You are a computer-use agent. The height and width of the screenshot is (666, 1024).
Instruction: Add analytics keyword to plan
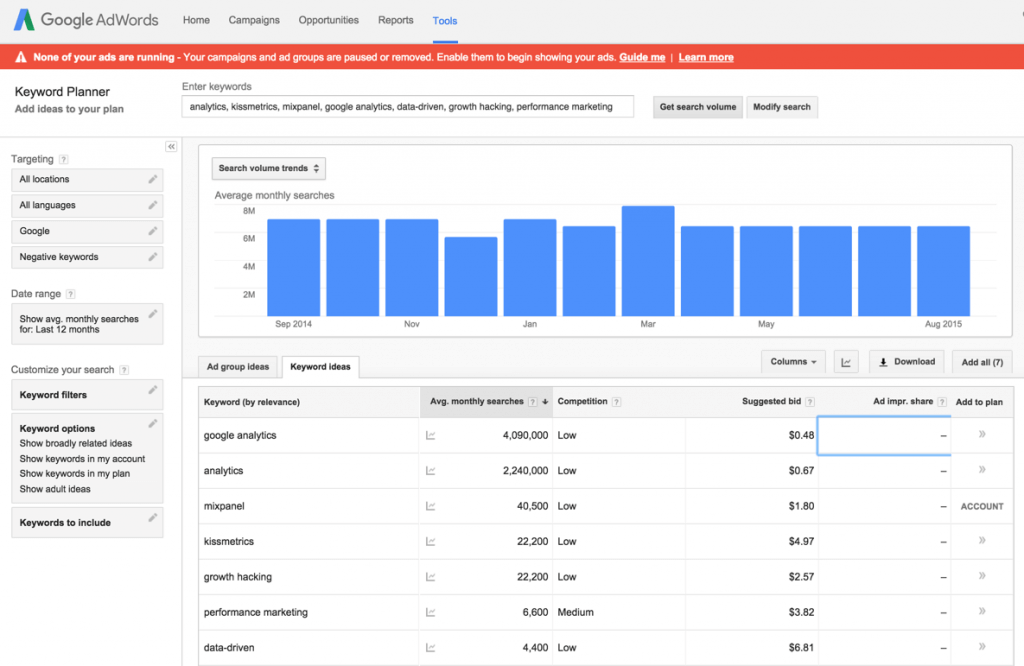click(x=982, y=469)
